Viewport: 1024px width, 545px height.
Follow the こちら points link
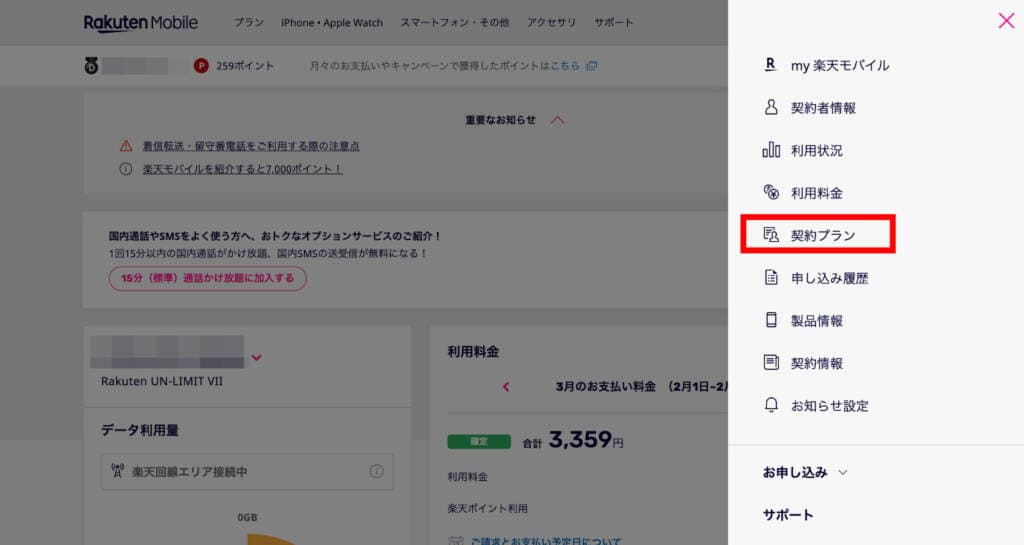565,66
